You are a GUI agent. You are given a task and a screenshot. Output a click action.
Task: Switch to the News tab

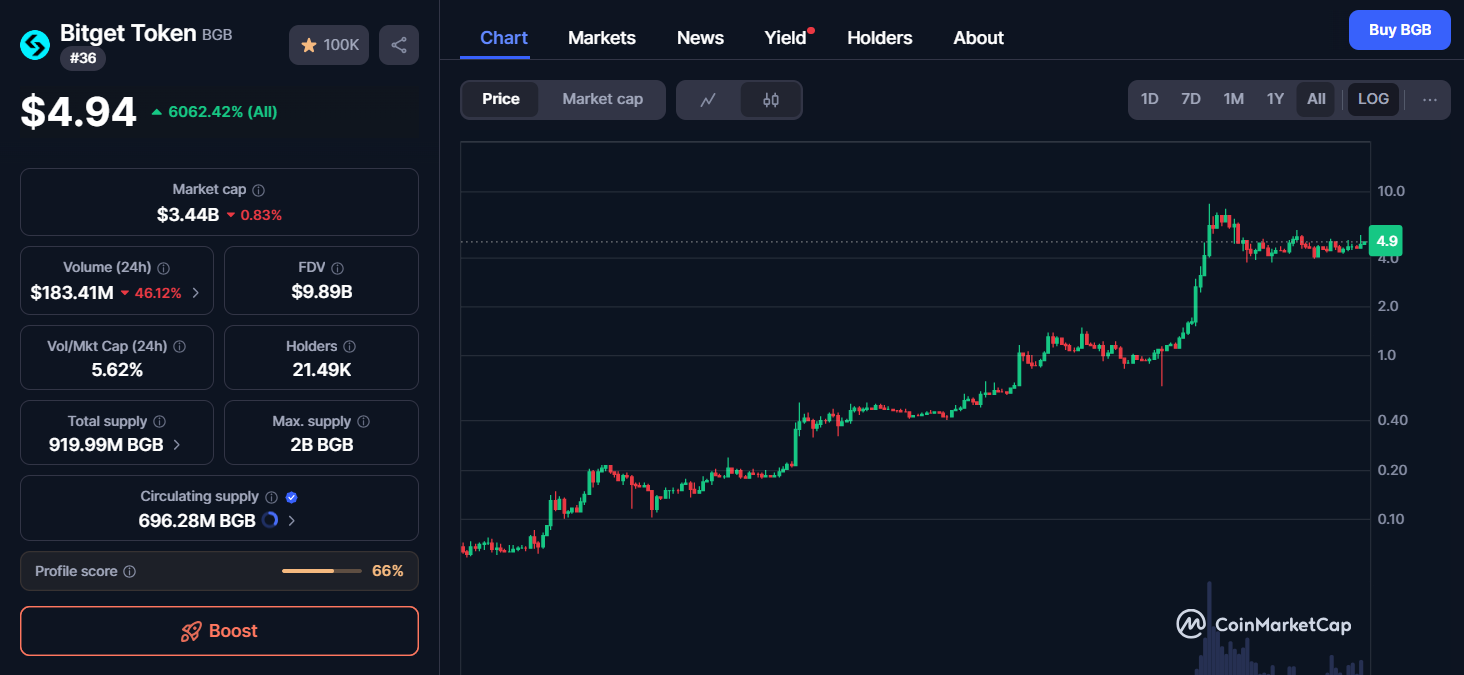(x=700, y=38)
